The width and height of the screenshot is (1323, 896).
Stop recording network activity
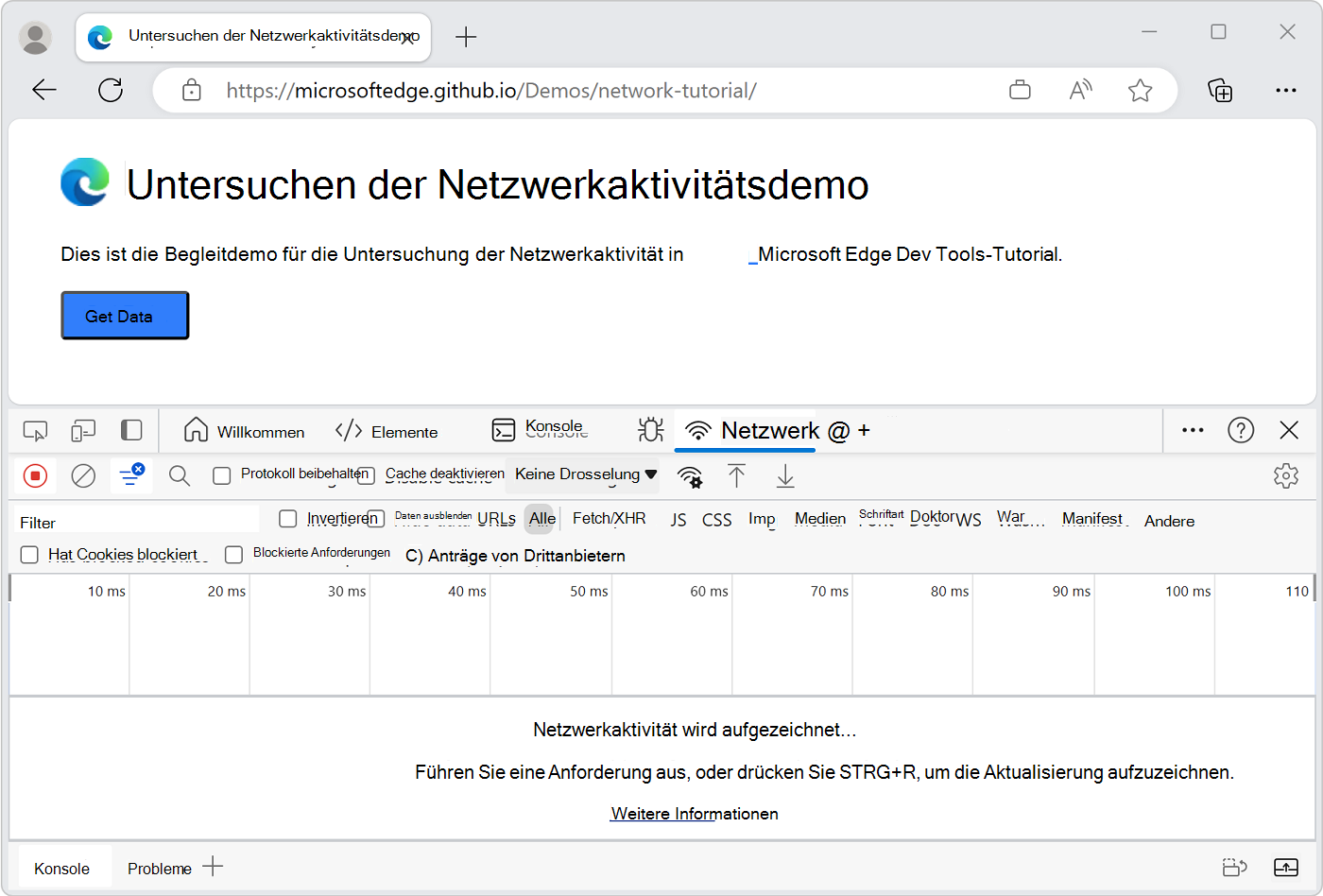[x=35, y=475]
